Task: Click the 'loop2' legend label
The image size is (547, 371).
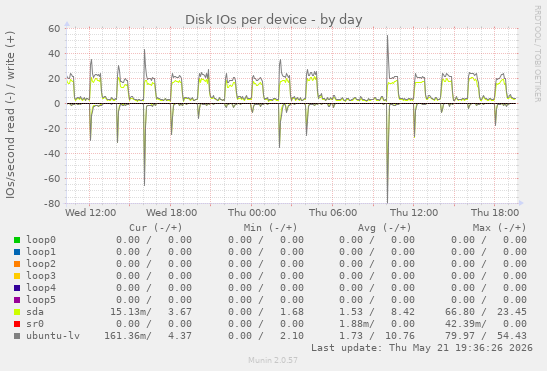Action: pos(41,264)
